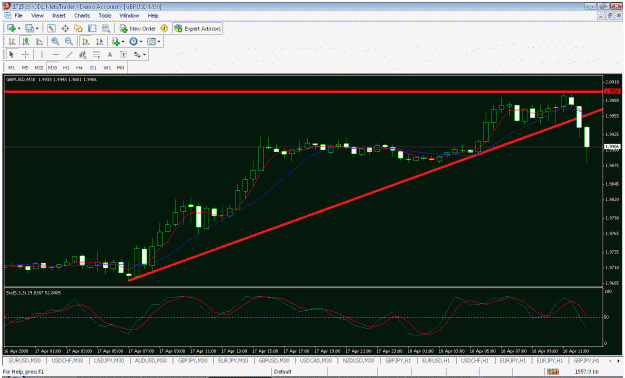Open the View menu

coord(37,16)
